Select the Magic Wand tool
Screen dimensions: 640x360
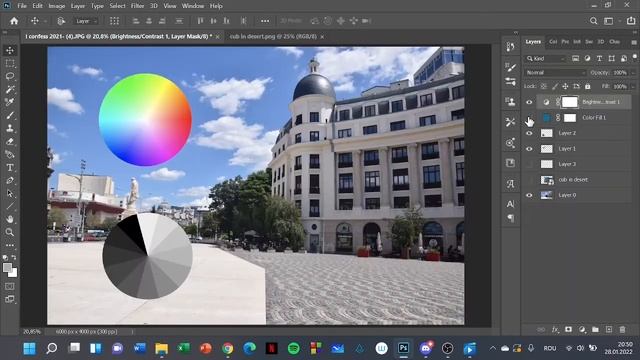10,89
